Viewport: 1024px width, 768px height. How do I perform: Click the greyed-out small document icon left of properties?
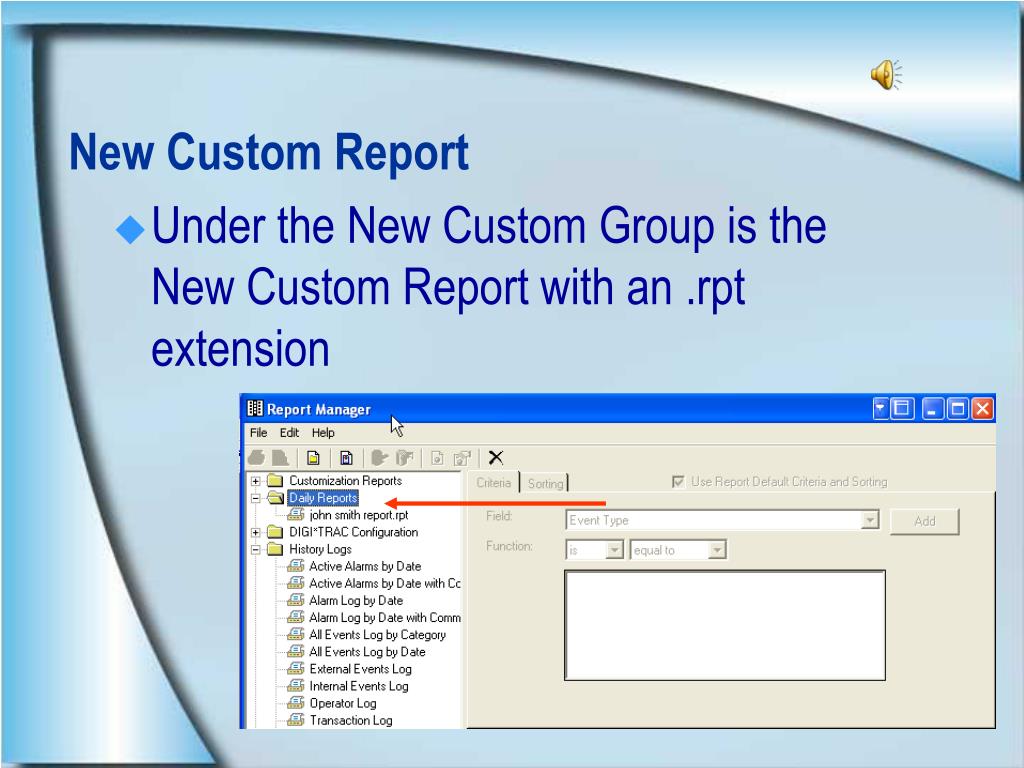pos(437,458)
